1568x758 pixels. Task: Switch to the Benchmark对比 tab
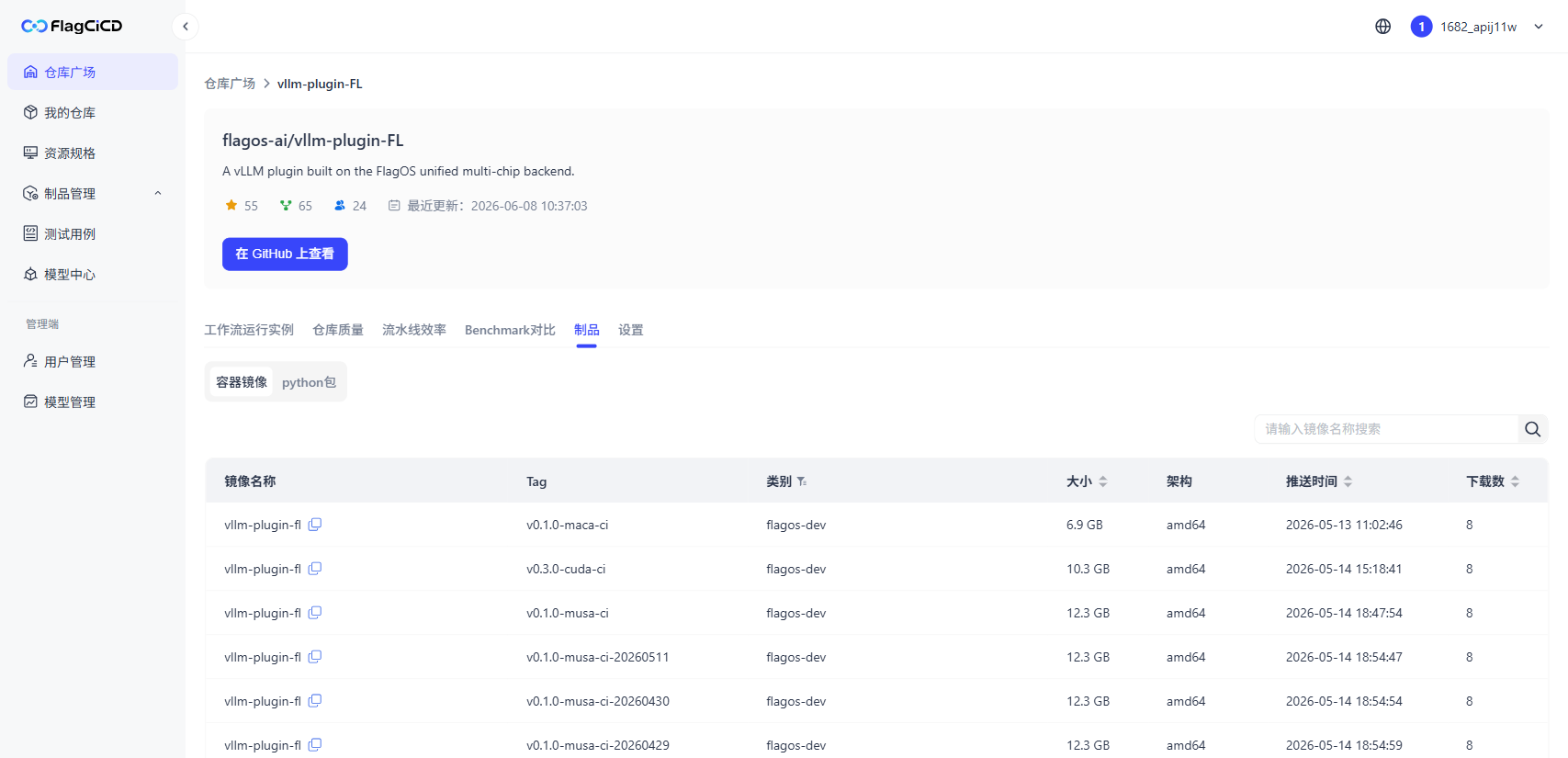(x=510, y=330)
